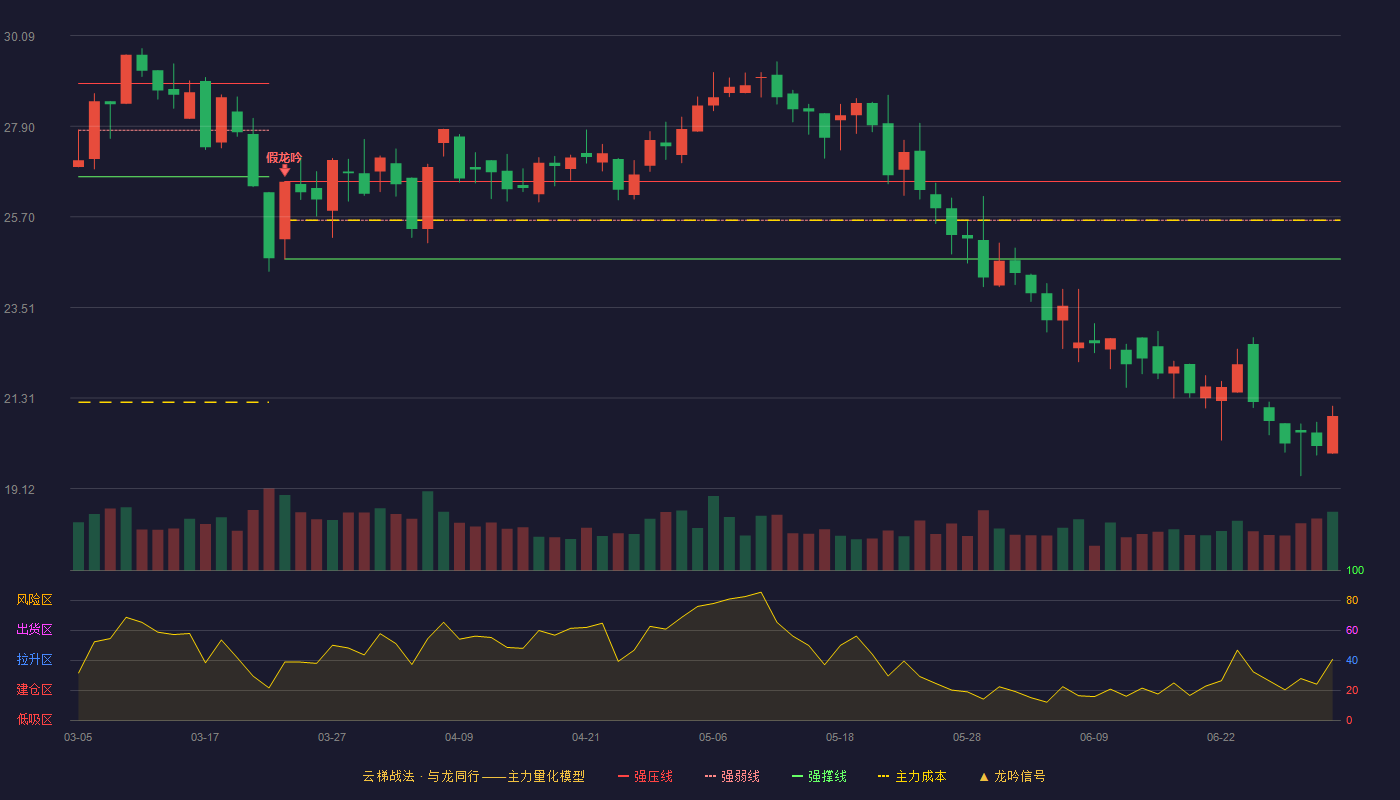1400x800 pixels.
Task: Click the pink dashed 强弱线 legend icon
Action: 711,776
